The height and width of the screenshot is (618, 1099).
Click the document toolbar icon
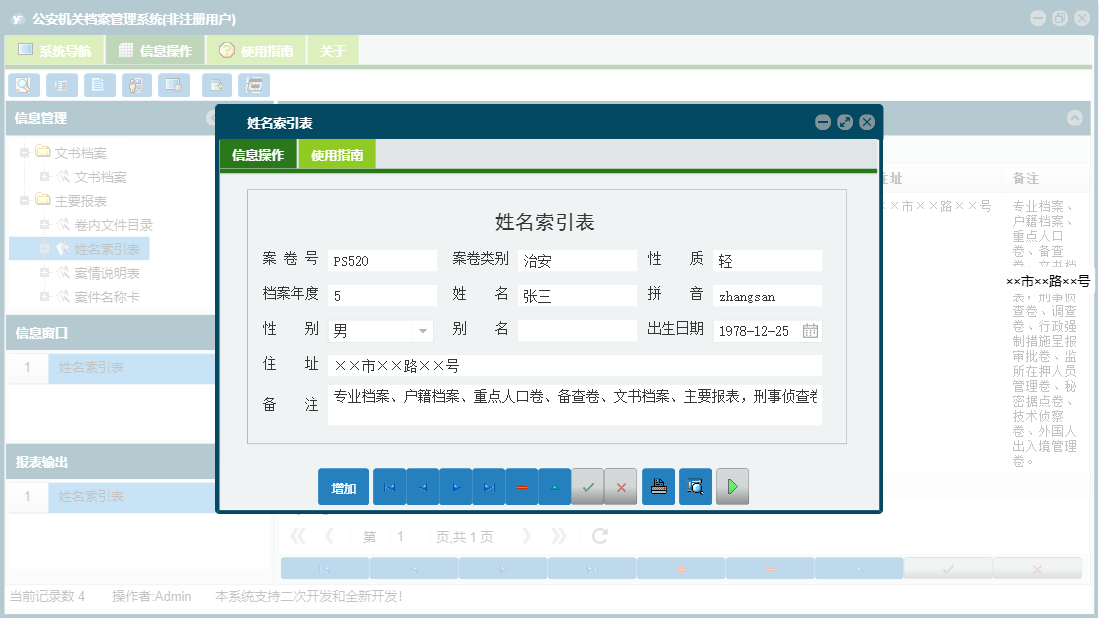99,85
